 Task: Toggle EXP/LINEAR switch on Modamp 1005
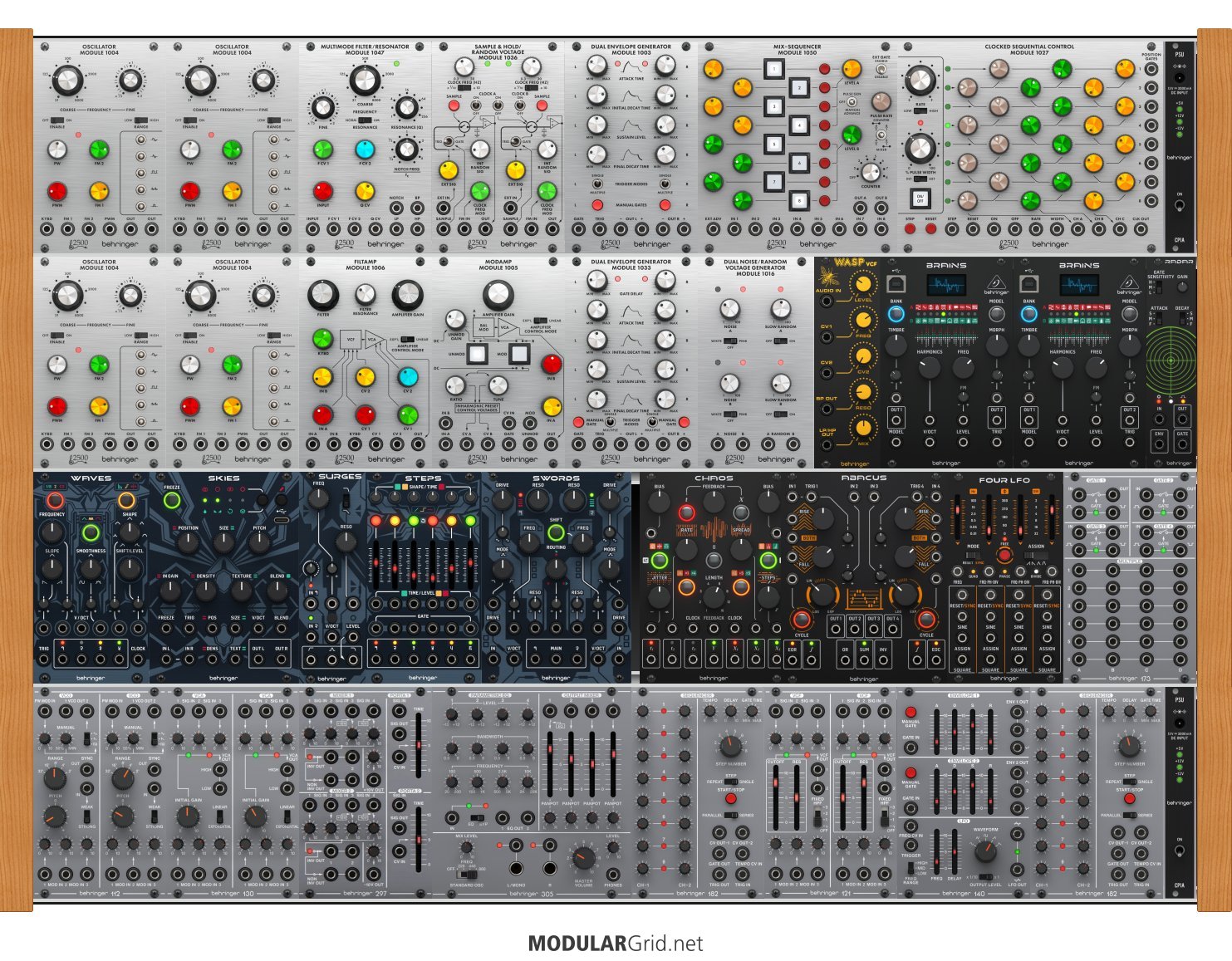pyautogui.click(x=540, y=320)
